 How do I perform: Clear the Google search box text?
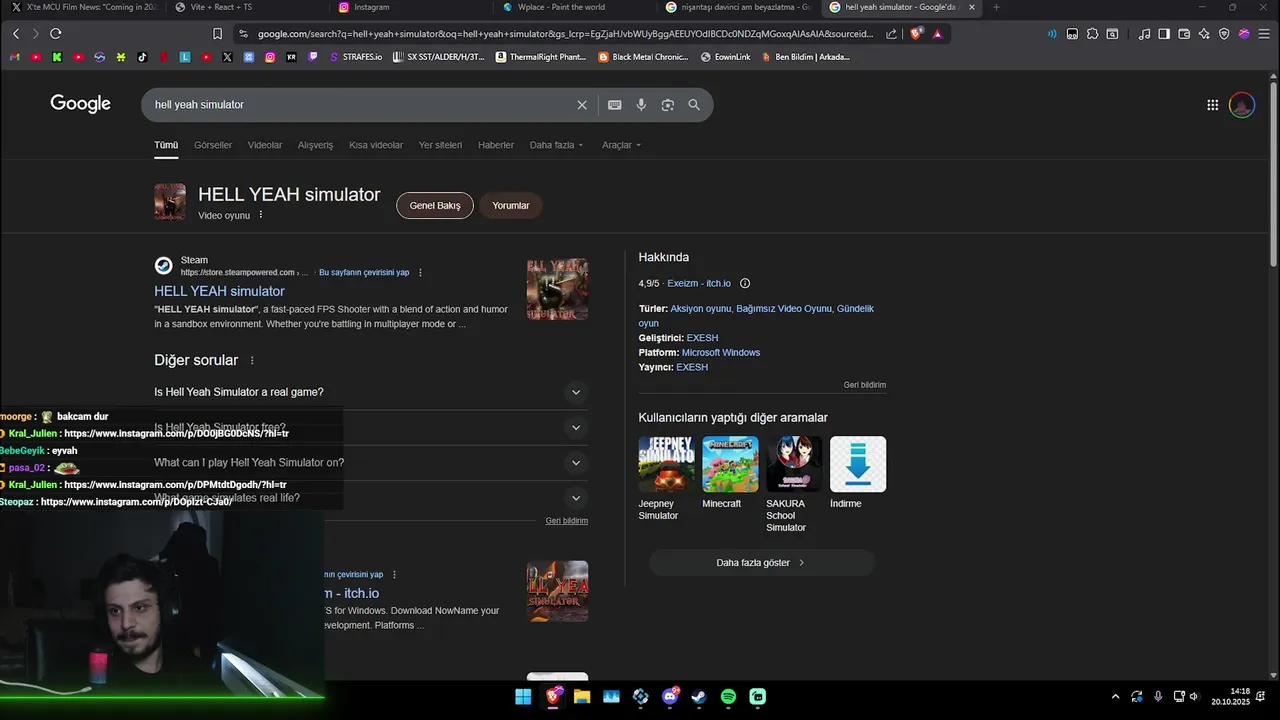click(x=582, y=105)
